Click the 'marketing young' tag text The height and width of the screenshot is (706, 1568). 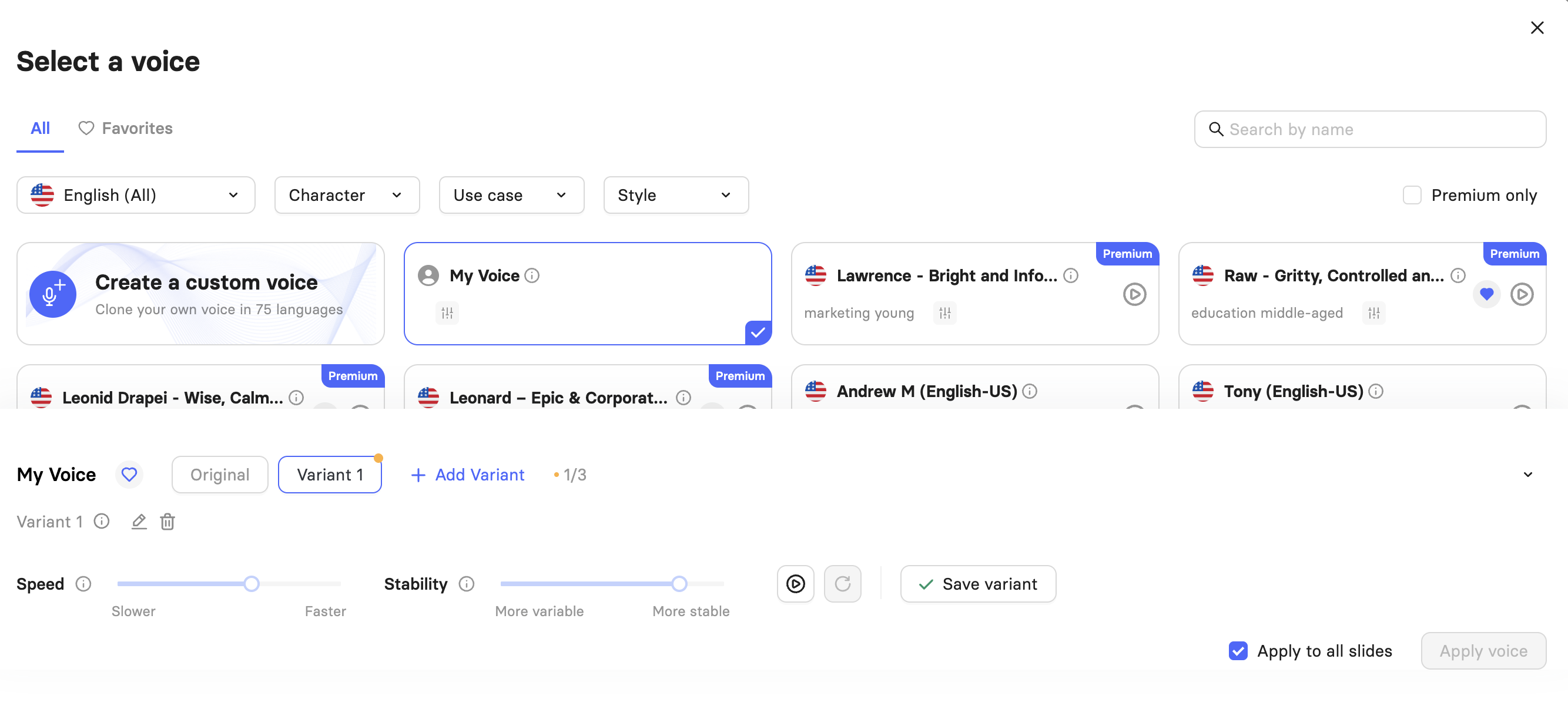(859, 313)
